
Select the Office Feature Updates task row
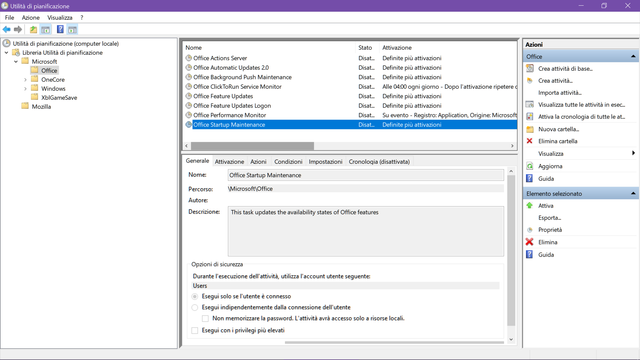point(350,96)
